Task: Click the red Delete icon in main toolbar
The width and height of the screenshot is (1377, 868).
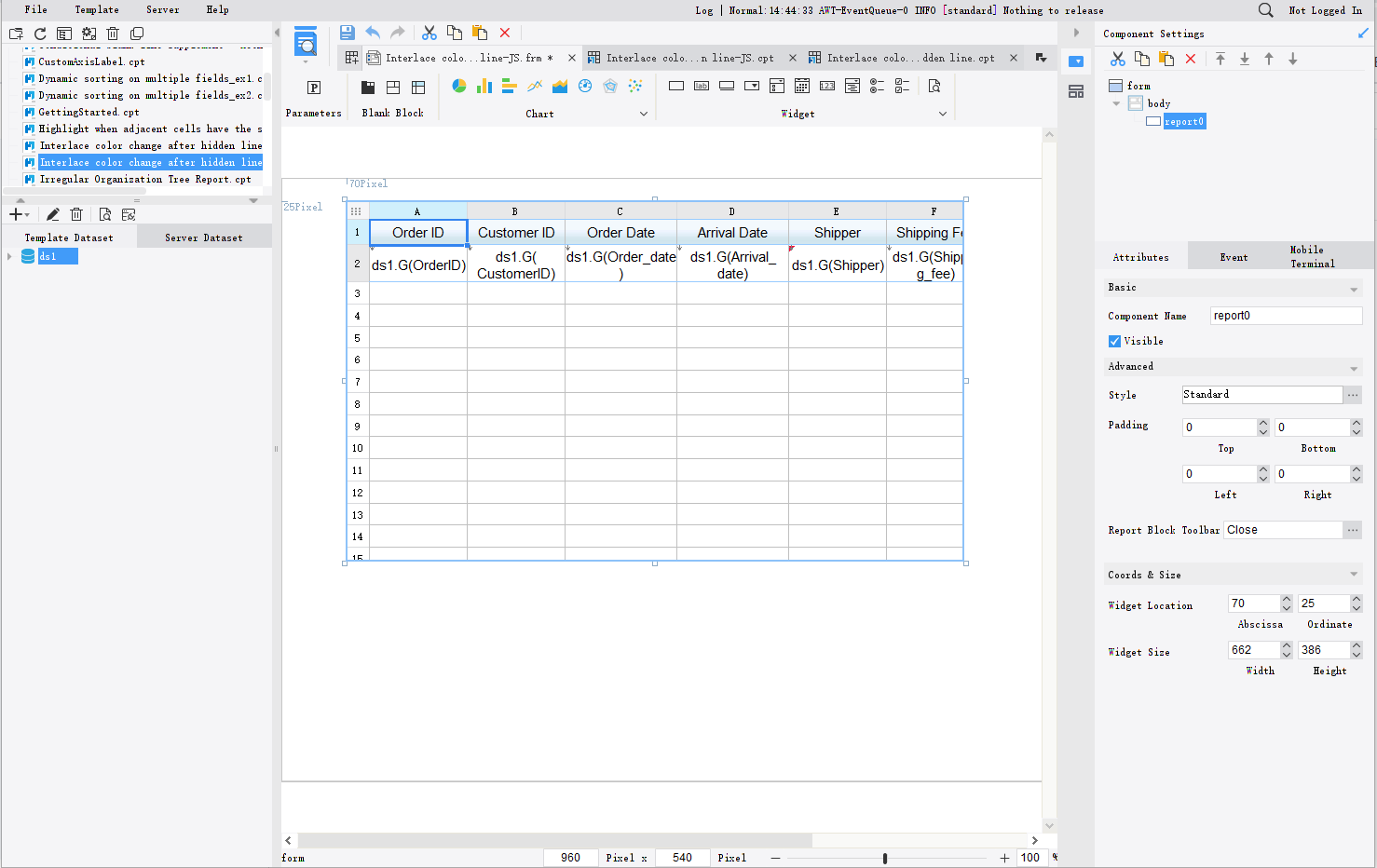Action: pyautogui.click(x=505, y=33)
